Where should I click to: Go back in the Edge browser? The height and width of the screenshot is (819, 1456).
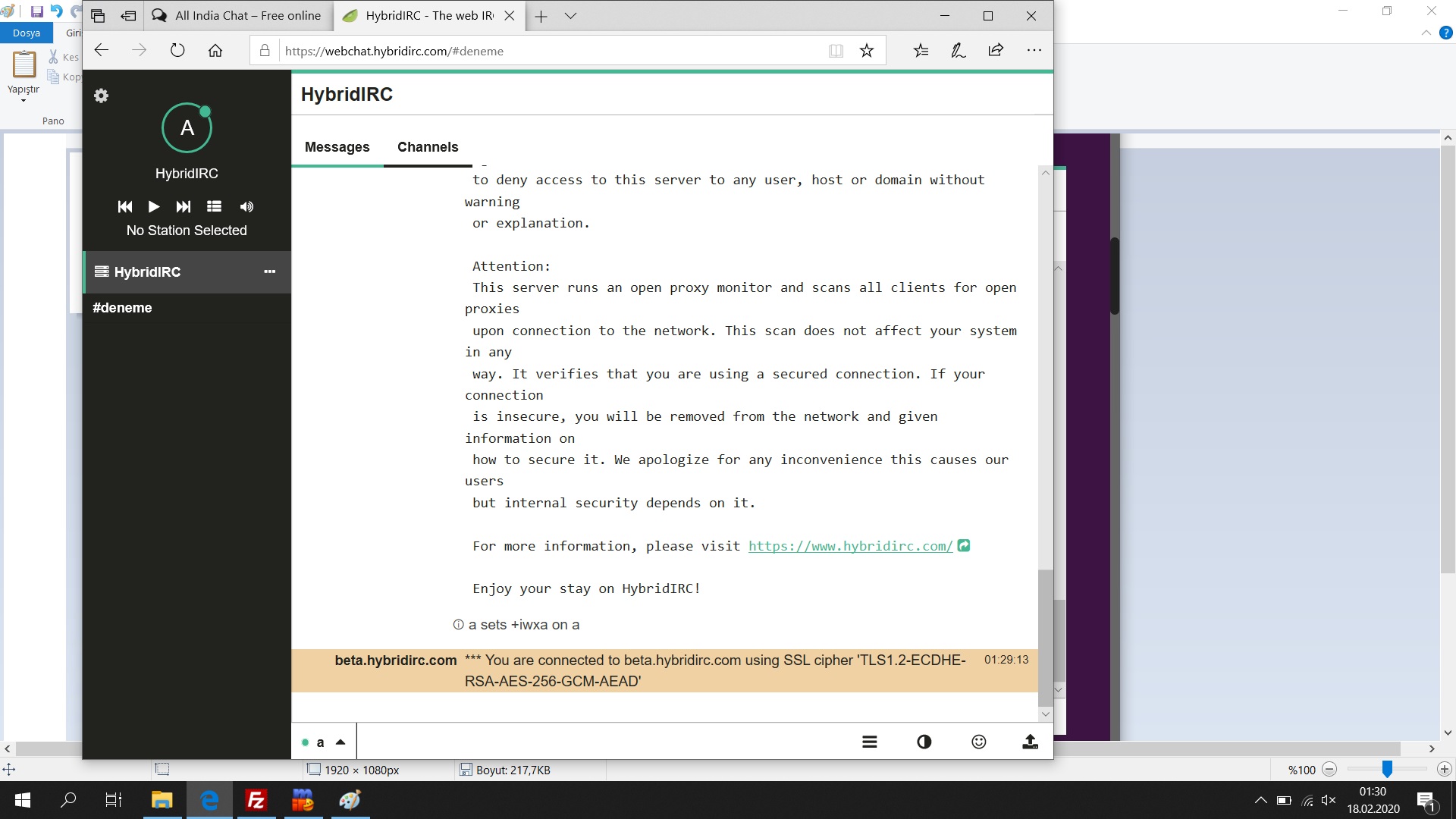pos(102,51)
